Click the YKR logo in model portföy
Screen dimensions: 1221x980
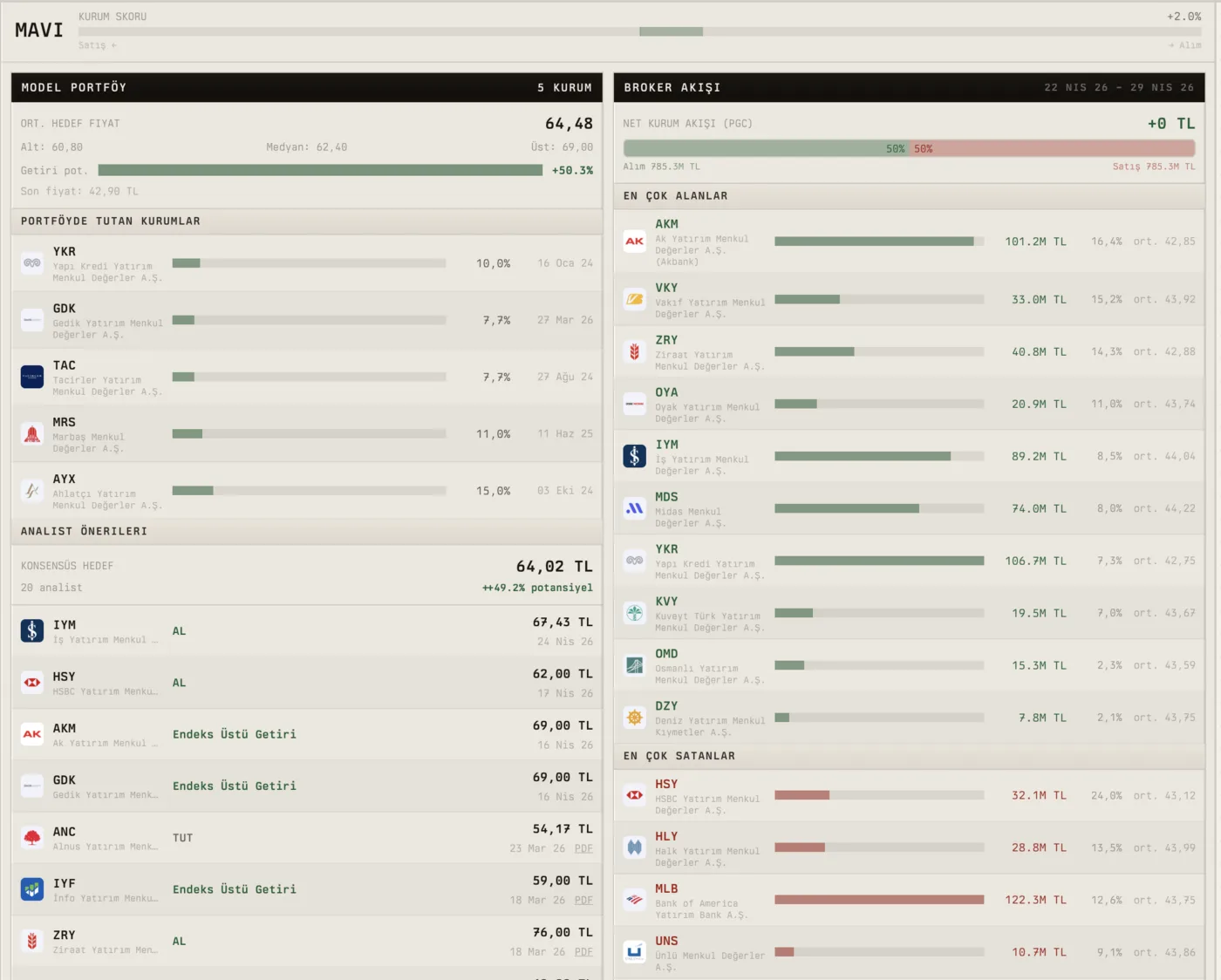coord(32,262)
